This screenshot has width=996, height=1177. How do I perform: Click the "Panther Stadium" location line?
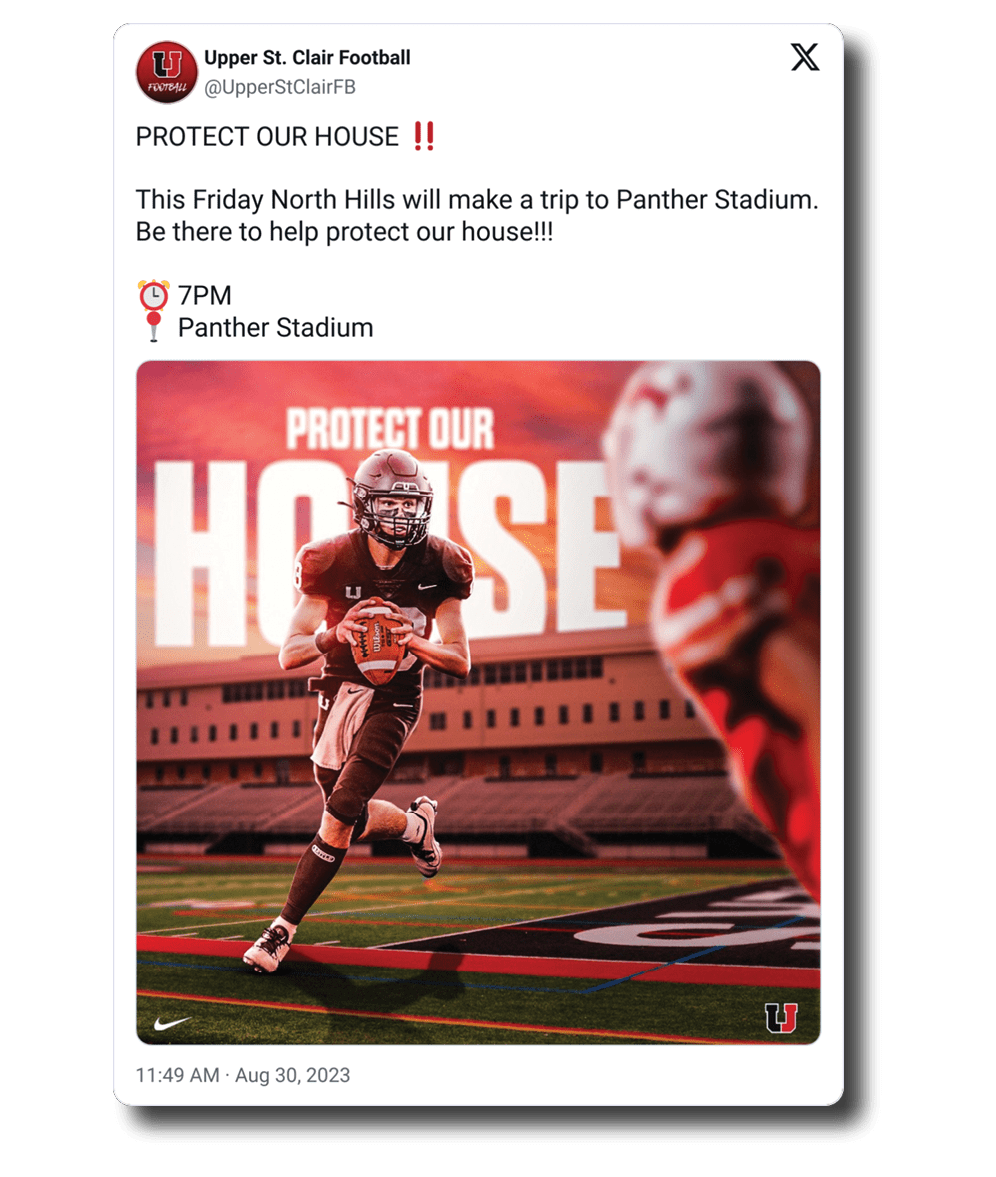point(275,327)
